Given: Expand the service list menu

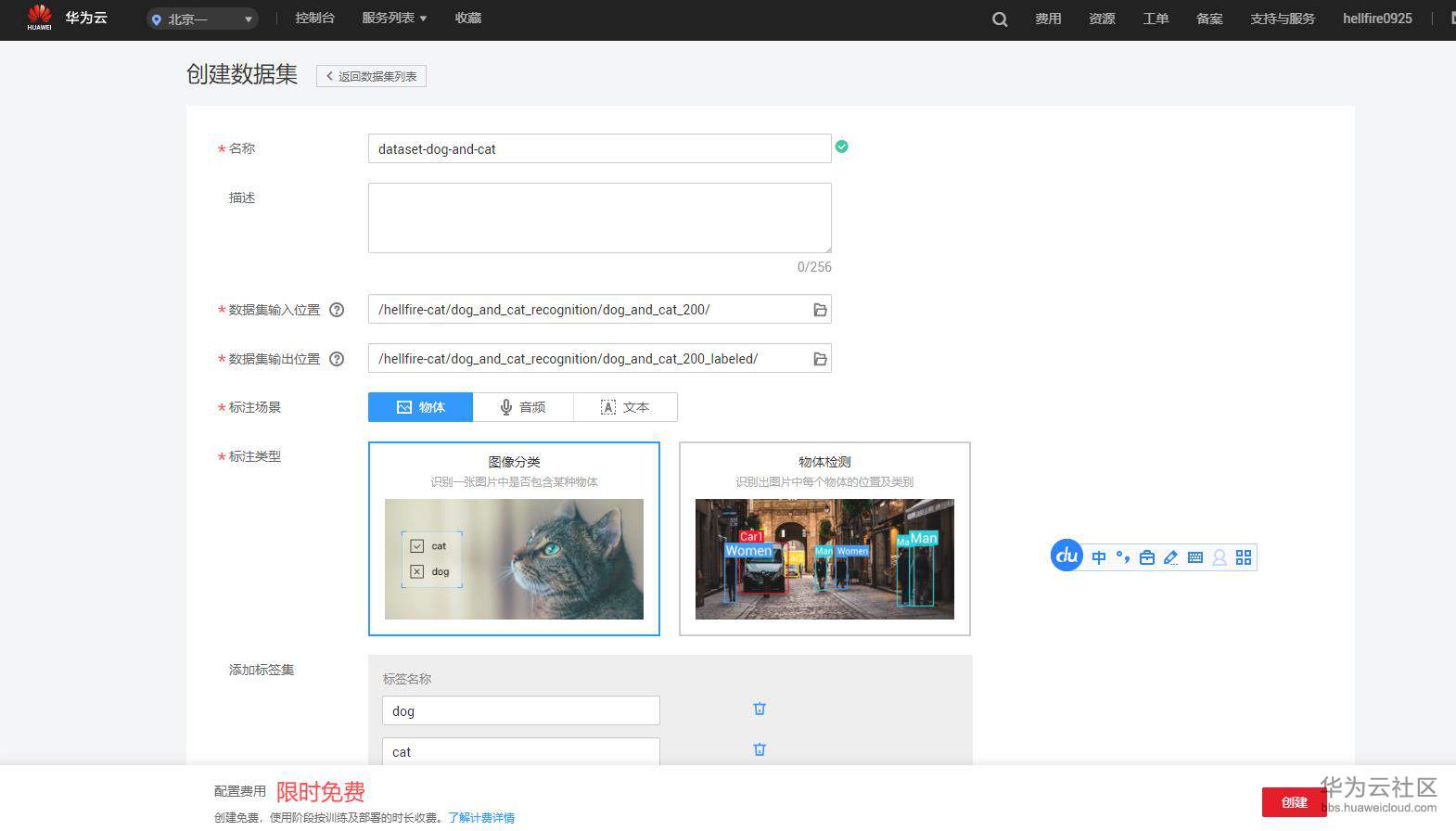Looking at the screenshot, I should pos(394,18).
